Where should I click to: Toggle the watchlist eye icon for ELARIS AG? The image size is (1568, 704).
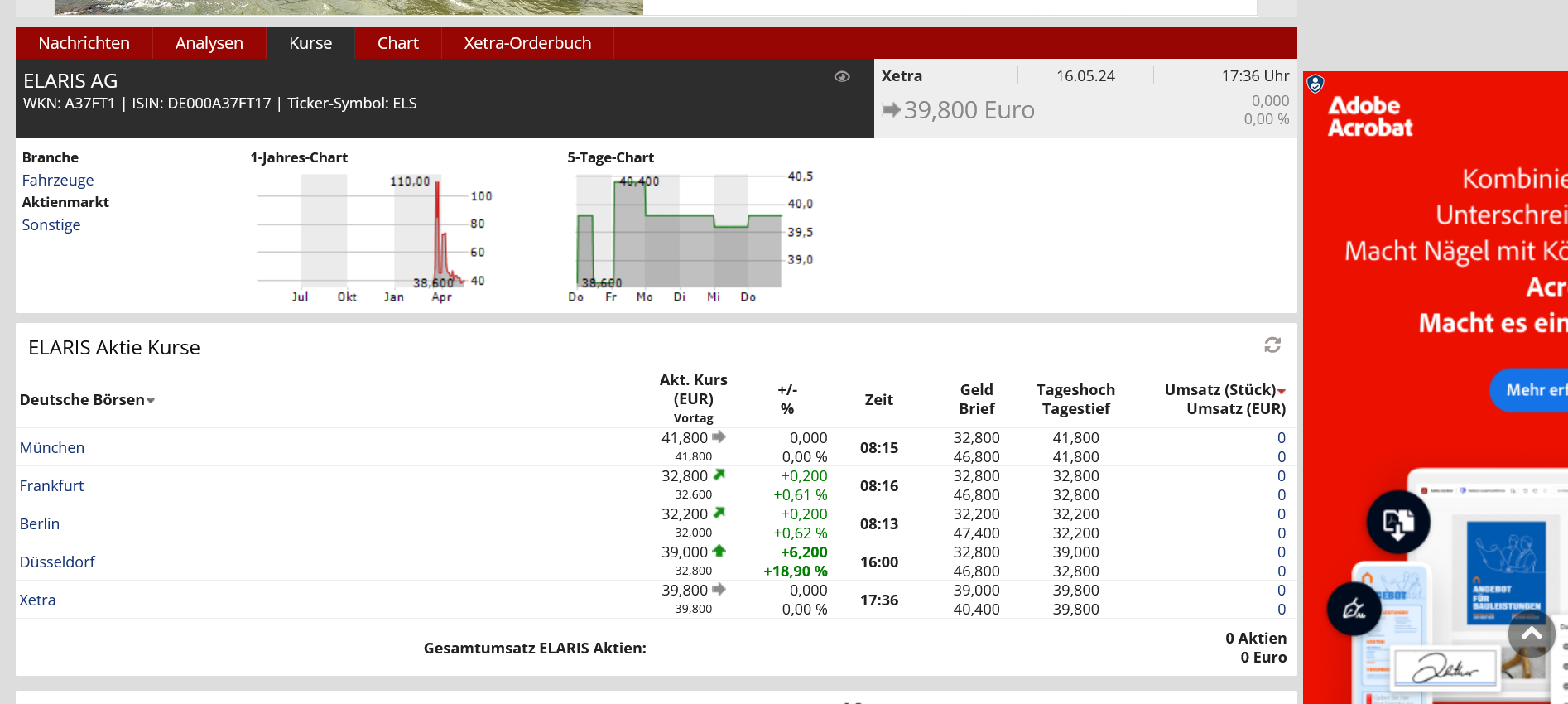[842, 77]
